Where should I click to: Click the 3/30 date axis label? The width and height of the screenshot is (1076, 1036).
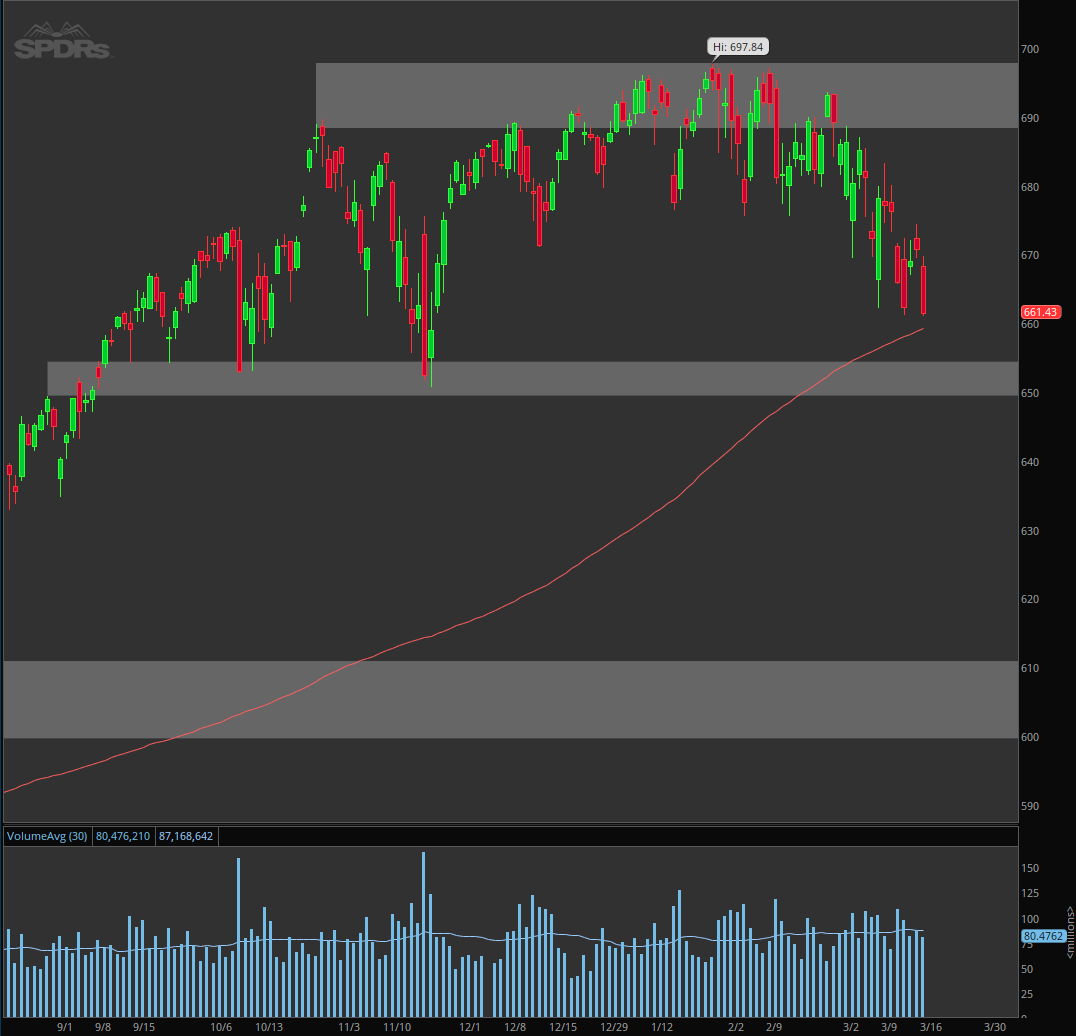pos(995,1027)
